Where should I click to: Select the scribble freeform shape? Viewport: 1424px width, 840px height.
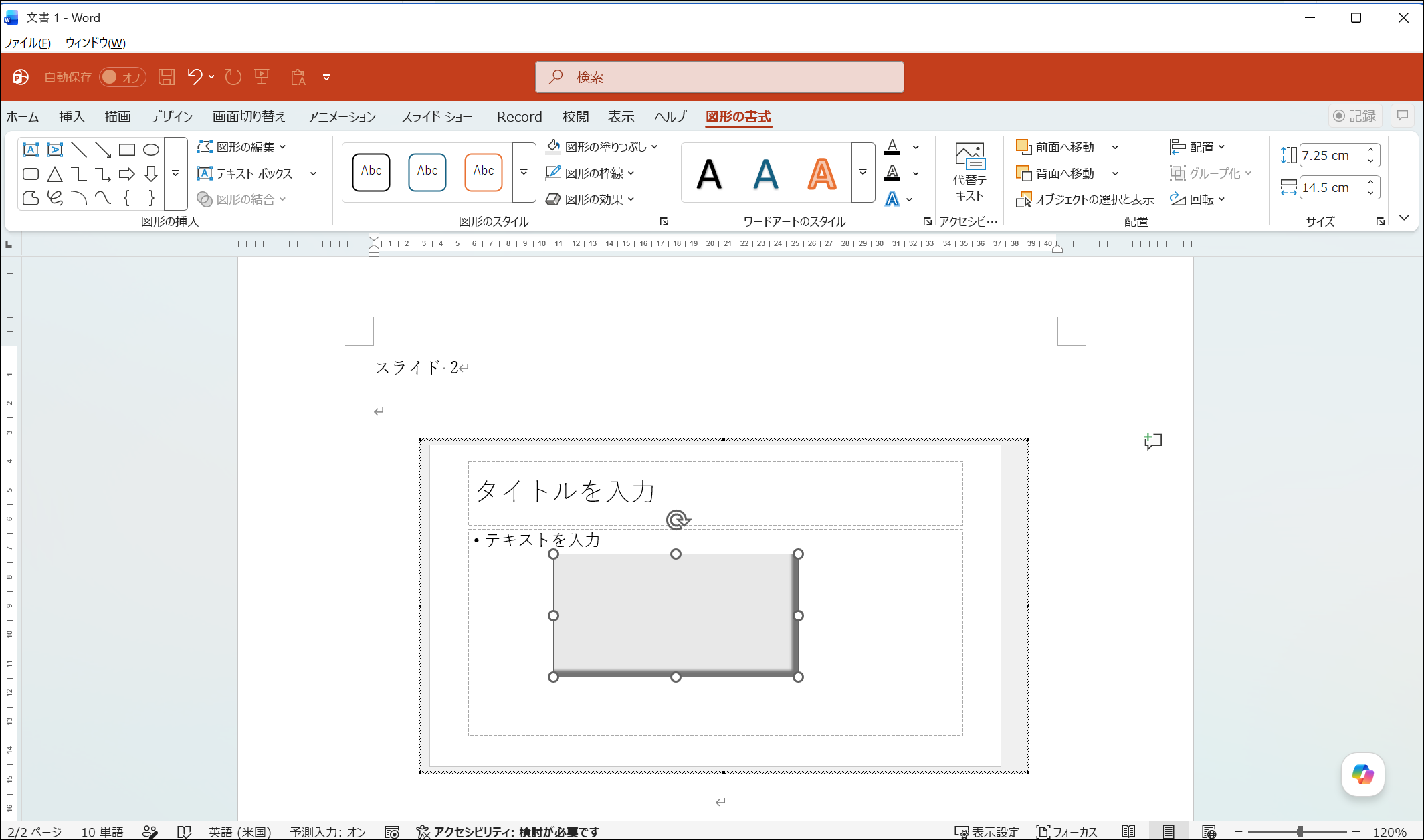[x=55, y=198]
